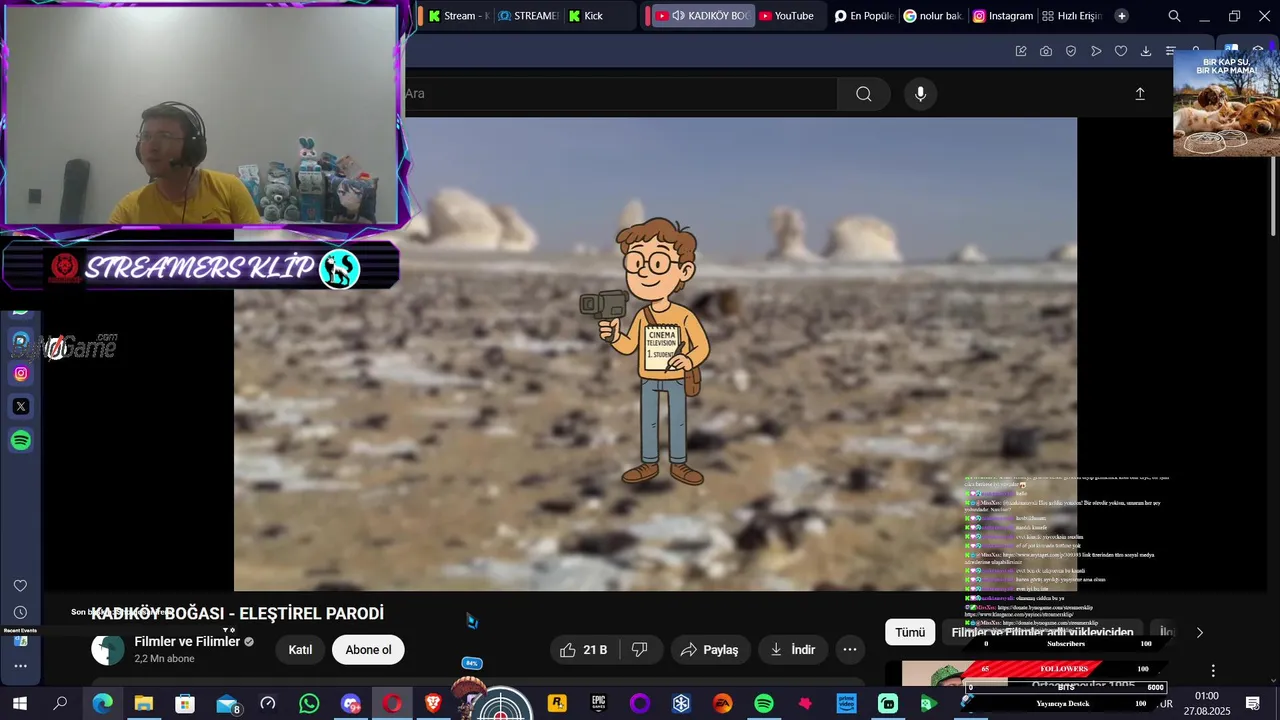1280x720 pixels.
Task: Click YouTube search magnifier button
Action: coord(864,94)
